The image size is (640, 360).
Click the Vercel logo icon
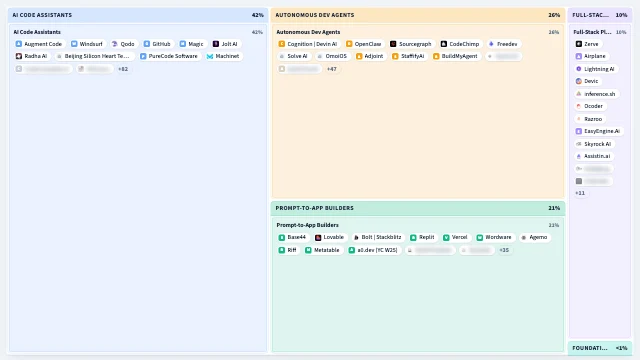click(x=446, y=238)
